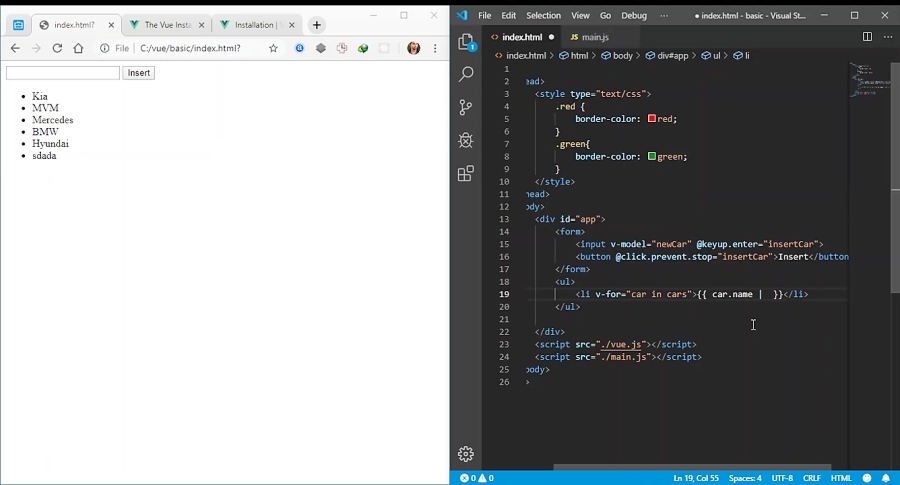
Task: Open the Edit menu
Action: [x=509, y=15]
